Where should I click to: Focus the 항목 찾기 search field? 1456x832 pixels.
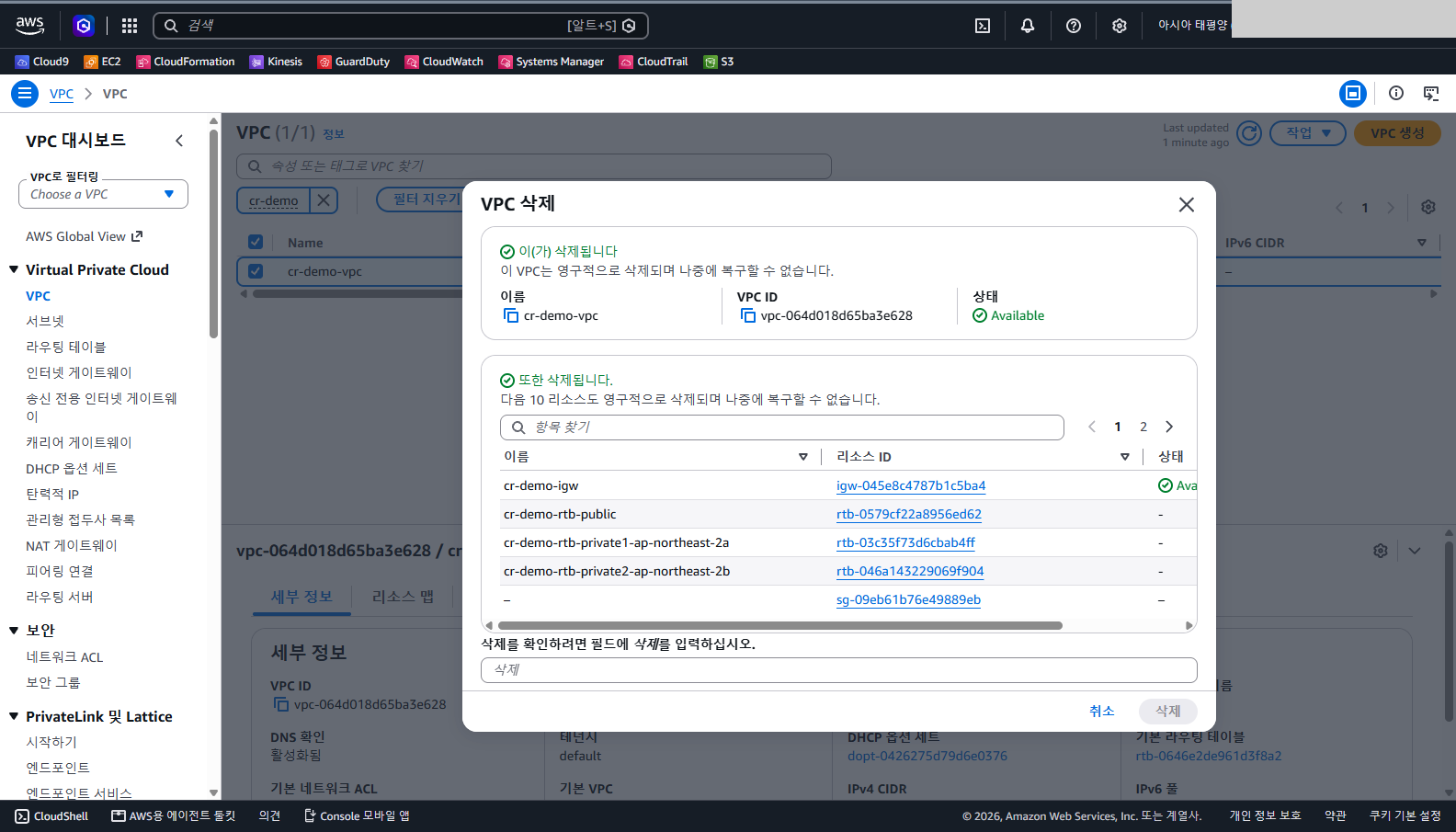pyautogui.click(x=782, y=427)
